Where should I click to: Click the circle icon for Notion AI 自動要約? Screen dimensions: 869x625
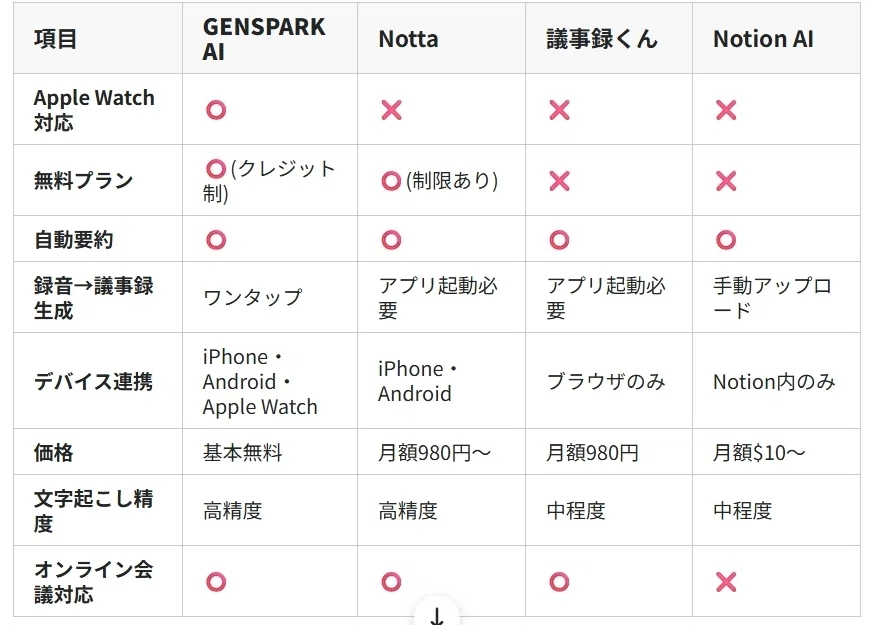click(x=726, y=240)
